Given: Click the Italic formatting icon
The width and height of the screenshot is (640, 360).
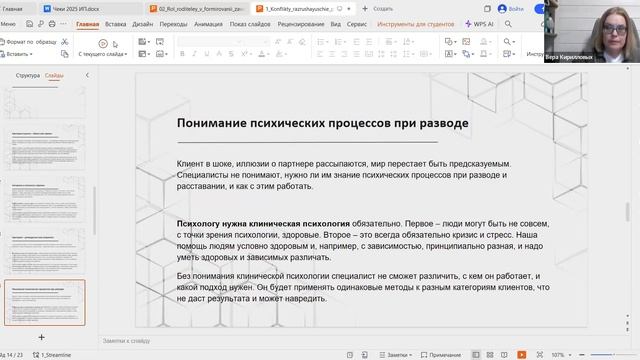Looking at the screenshot, I should click(194, 54).
